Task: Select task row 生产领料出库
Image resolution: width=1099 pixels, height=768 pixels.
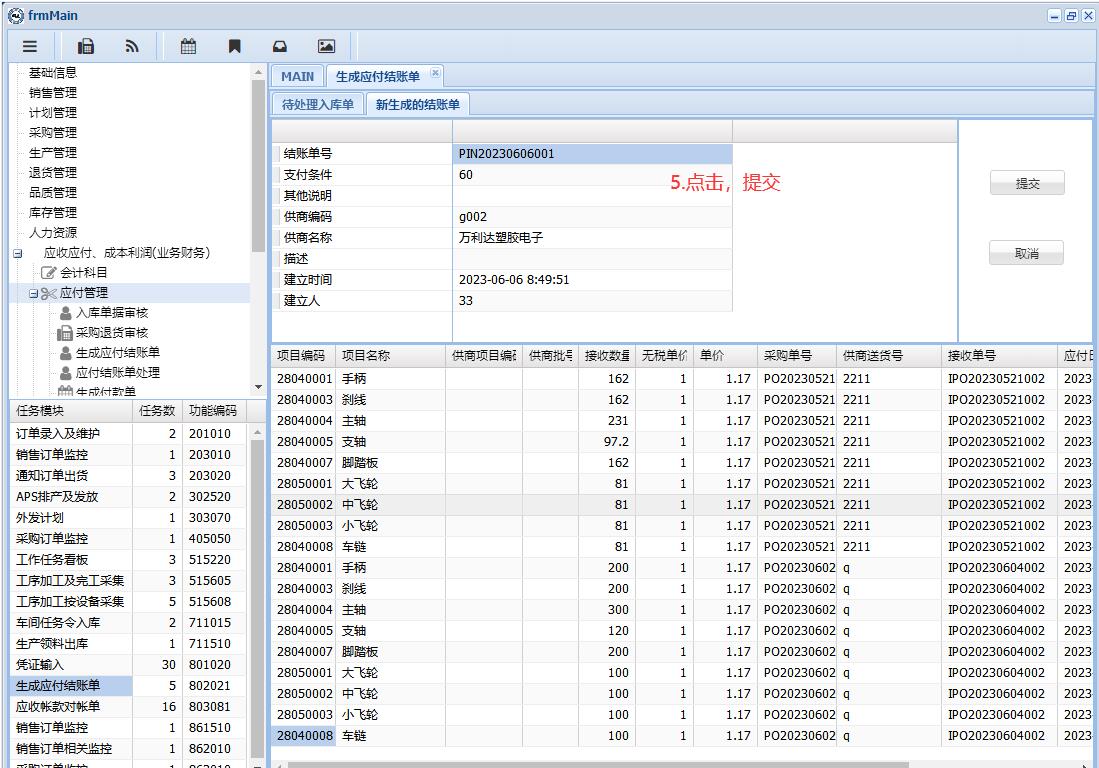Action: pyautogui.click(x=130, y=644)
